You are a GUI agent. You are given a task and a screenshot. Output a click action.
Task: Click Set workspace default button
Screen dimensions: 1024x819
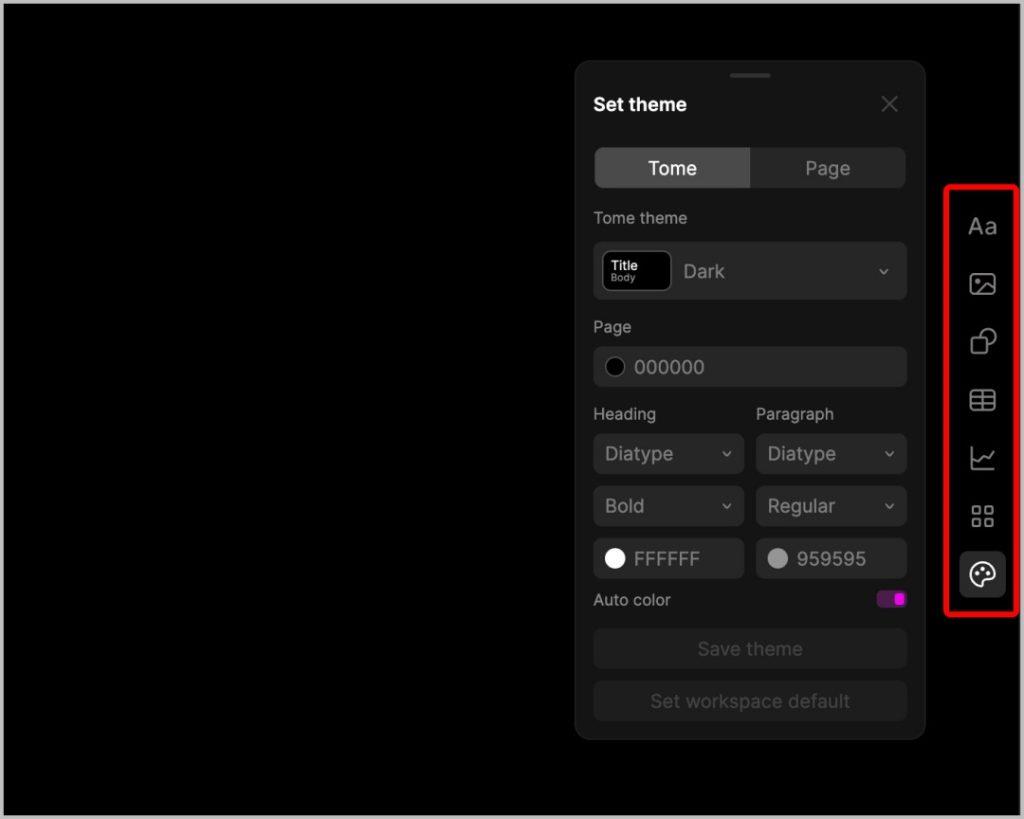750,701
